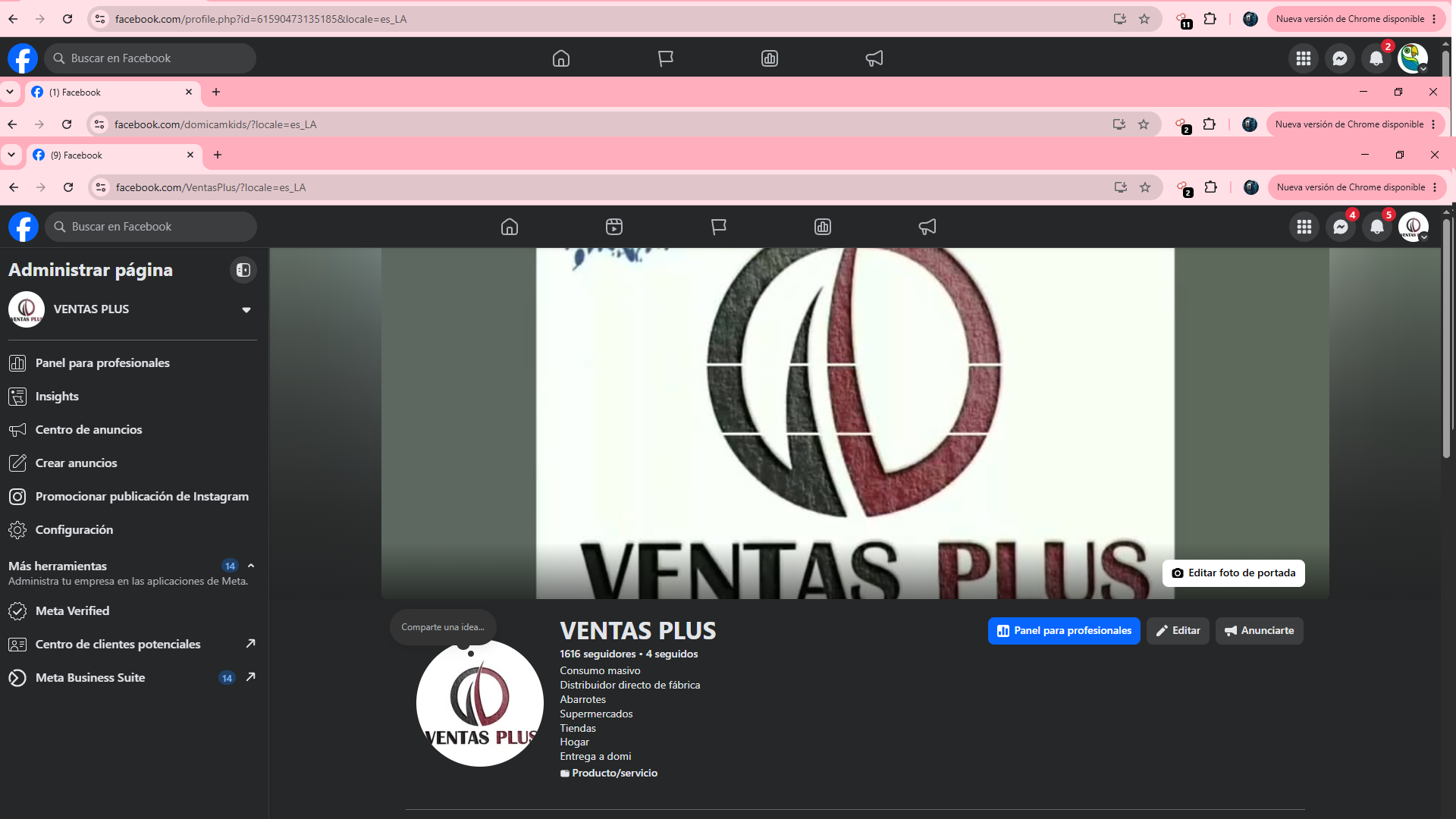Open Chrome menu dots in domicamkids window
This screenshot has width=1456, height=819.
pyautogui.click(x=1433, y=124)
